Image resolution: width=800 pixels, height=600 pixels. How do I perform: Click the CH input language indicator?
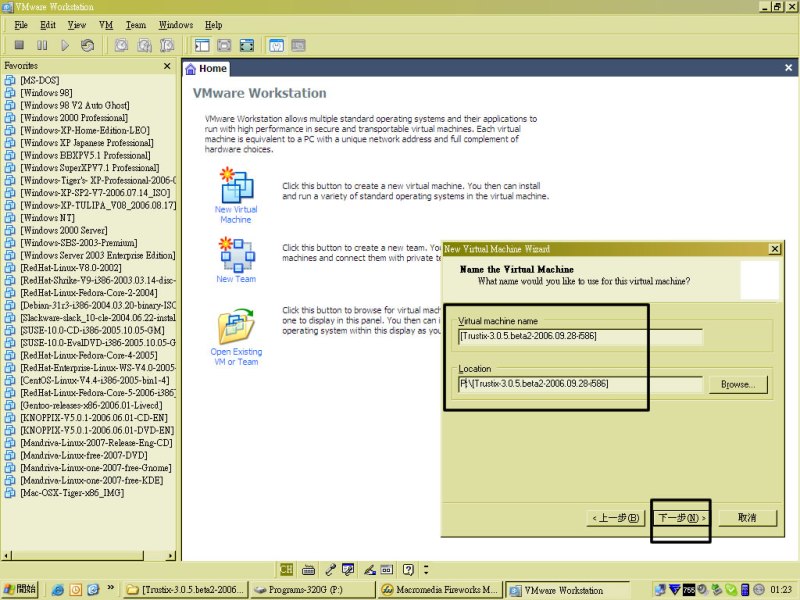coord(287,569)
